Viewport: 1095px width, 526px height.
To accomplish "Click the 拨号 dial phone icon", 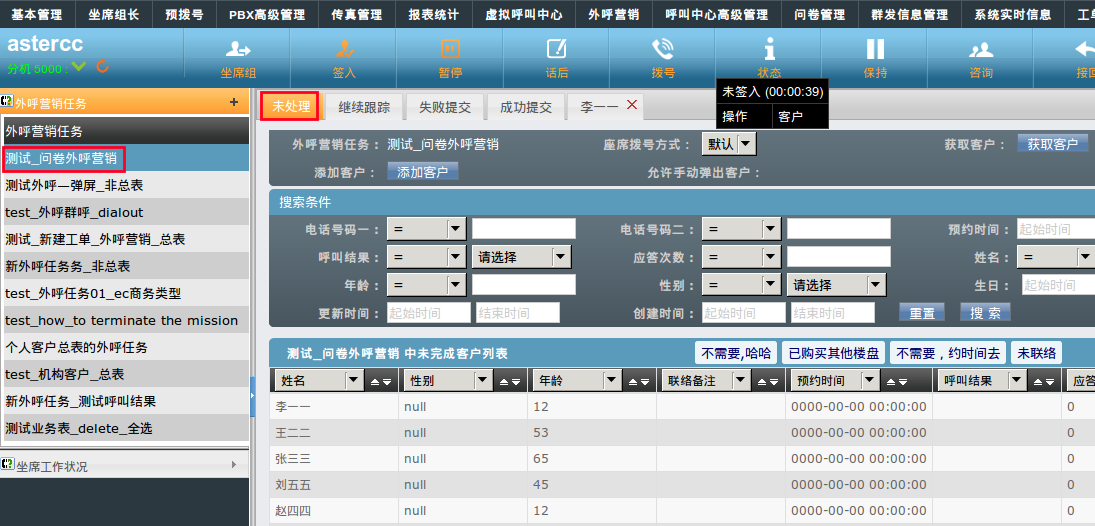I will (x=663, y=49).
